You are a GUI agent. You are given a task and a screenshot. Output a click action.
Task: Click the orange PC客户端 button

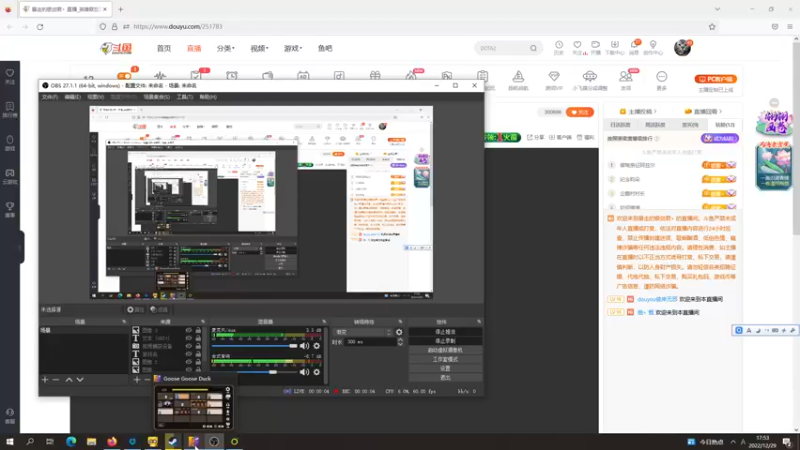click(x=715, y=79)
